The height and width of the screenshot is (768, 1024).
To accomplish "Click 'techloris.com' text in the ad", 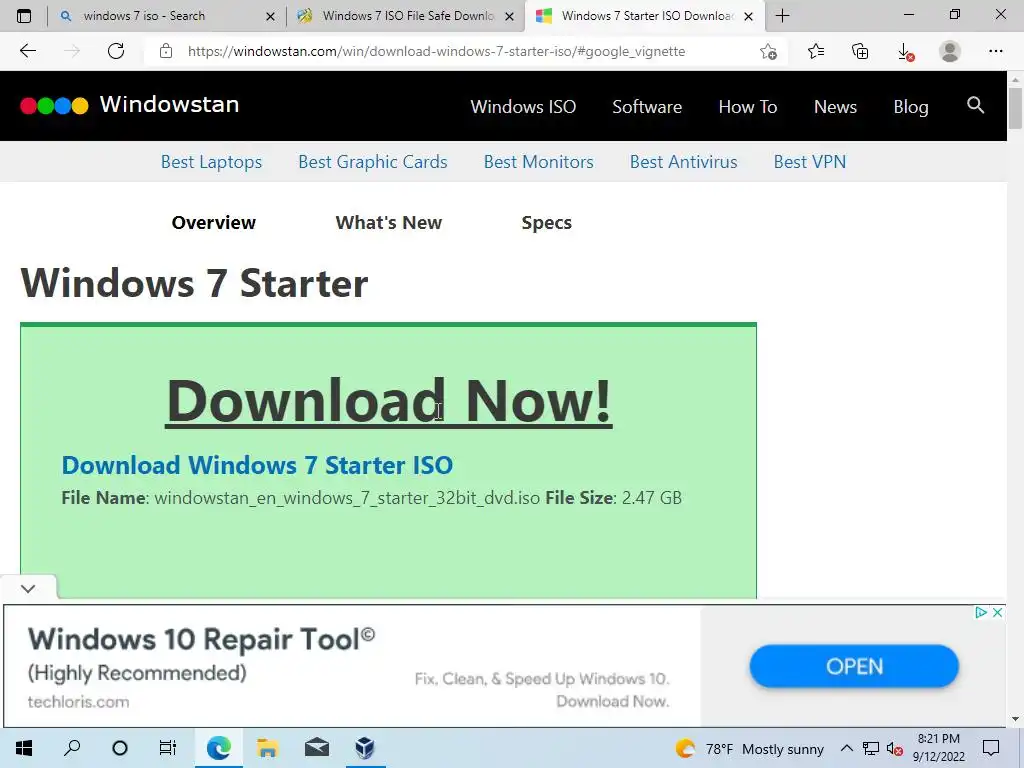I will (x=78, y=702).
